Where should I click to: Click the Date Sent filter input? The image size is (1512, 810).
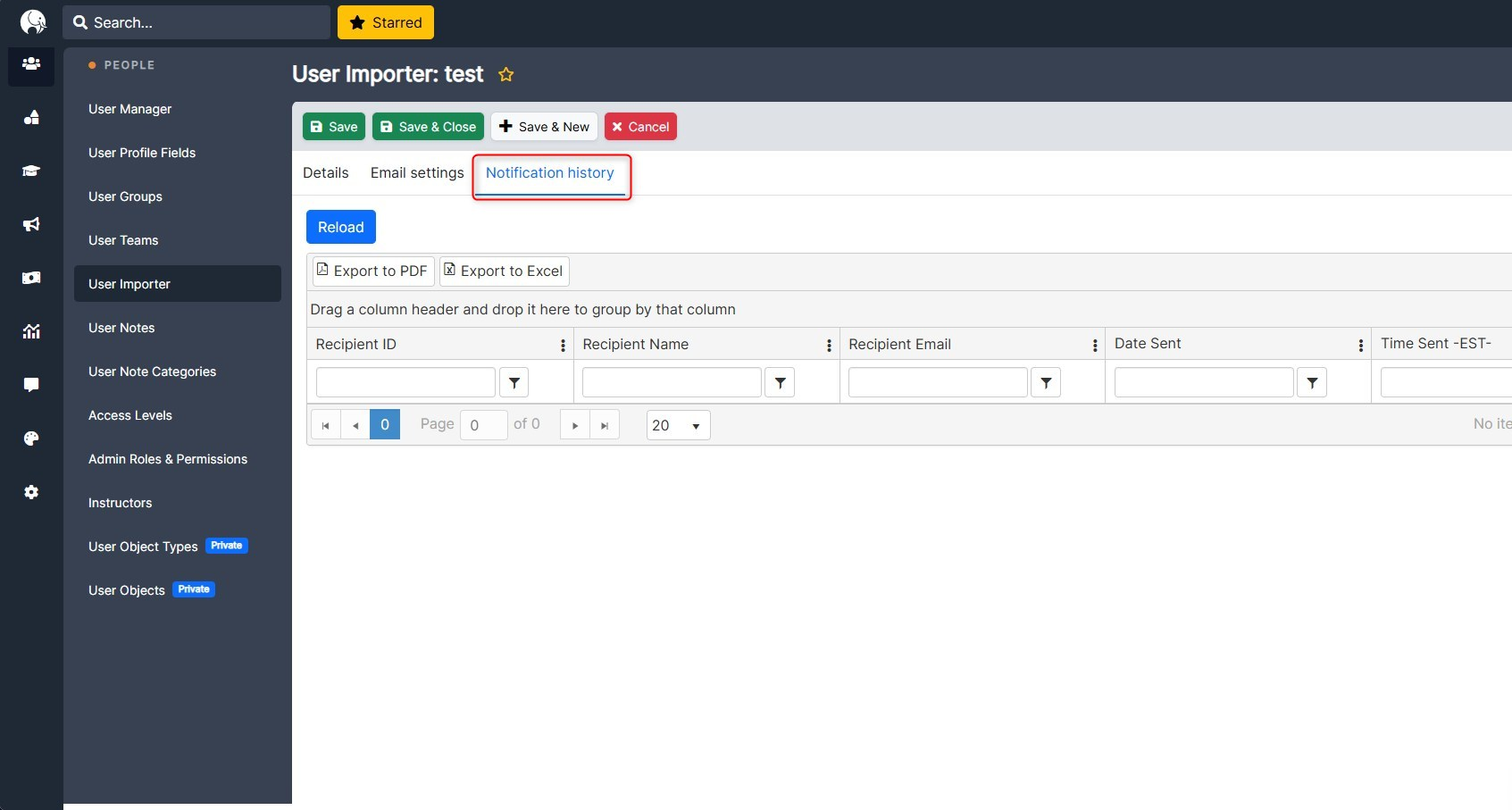[x=1204, y=382]
